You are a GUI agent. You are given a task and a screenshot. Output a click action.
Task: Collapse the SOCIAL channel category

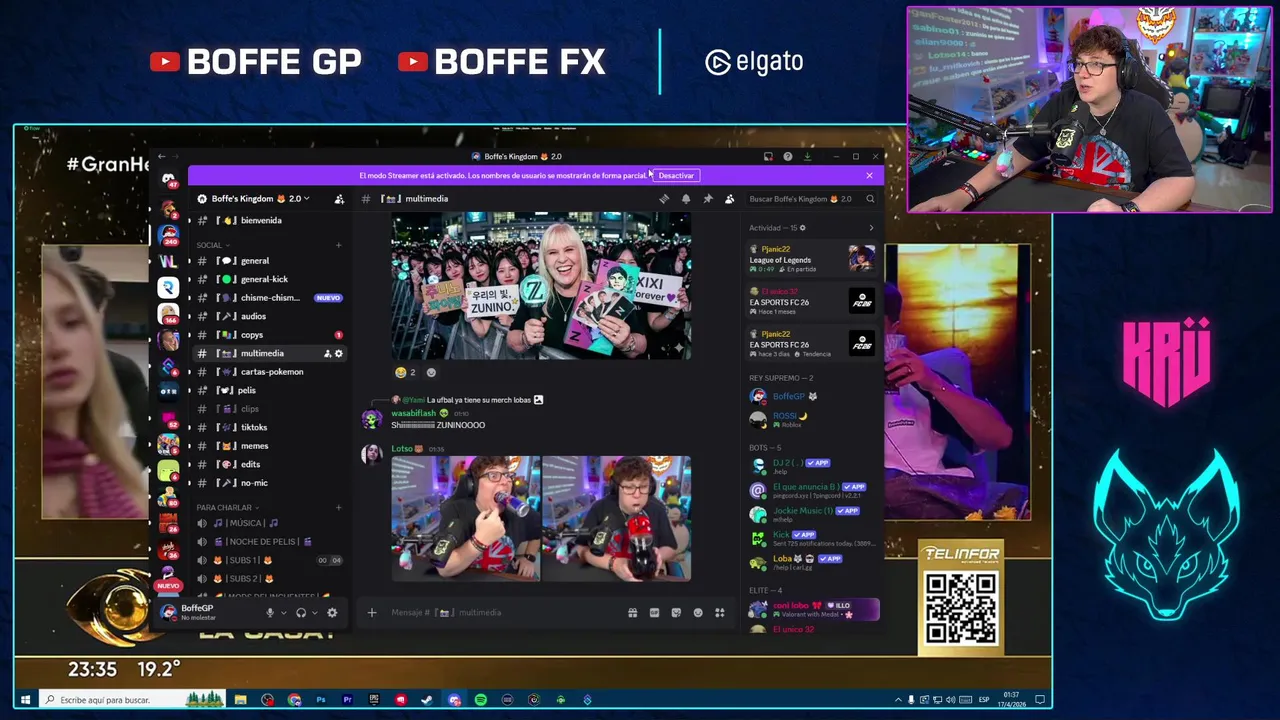coord(213,245)
